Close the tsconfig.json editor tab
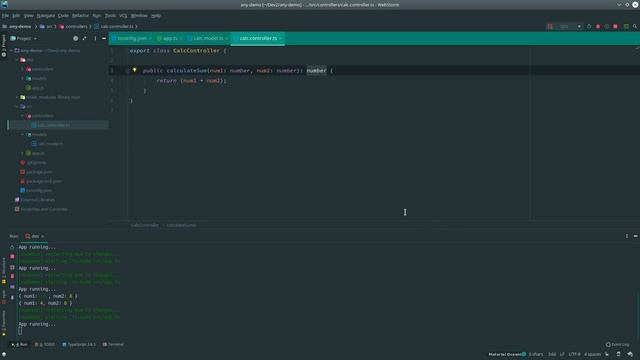 pyautogui.click(x=150, y=38)
